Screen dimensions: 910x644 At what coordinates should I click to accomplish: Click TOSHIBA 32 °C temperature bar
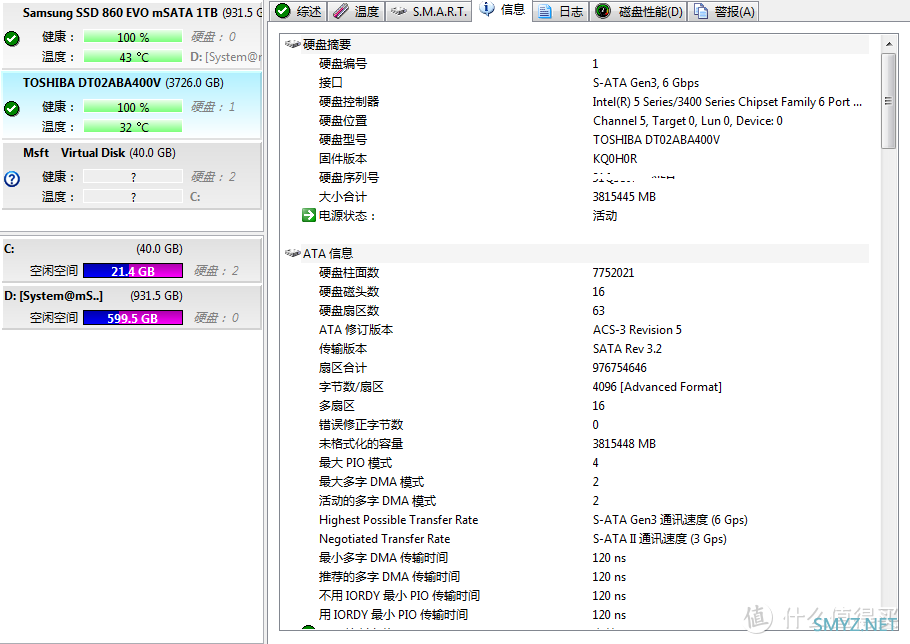[133, 126]
